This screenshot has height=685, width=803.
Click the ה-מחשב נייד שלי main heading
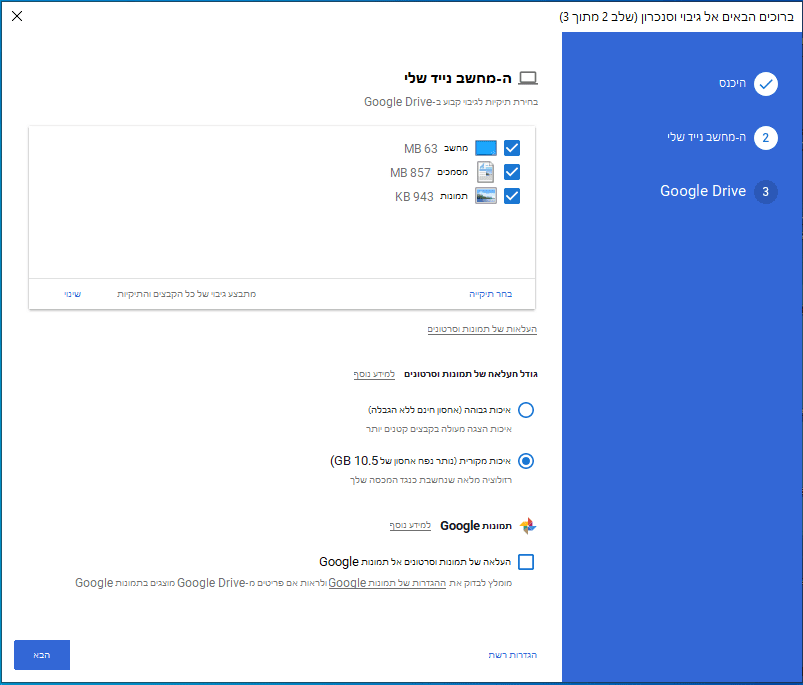tap(458, 78)
